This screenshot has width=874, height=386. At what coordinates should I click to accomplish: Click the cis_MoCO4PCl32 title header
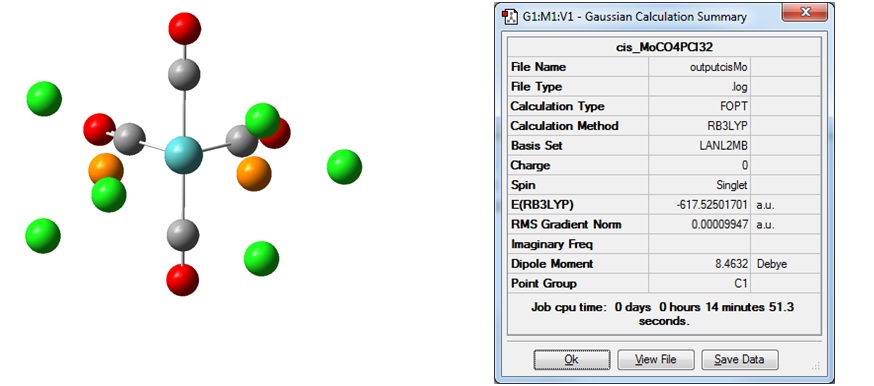tap(664, 47)
